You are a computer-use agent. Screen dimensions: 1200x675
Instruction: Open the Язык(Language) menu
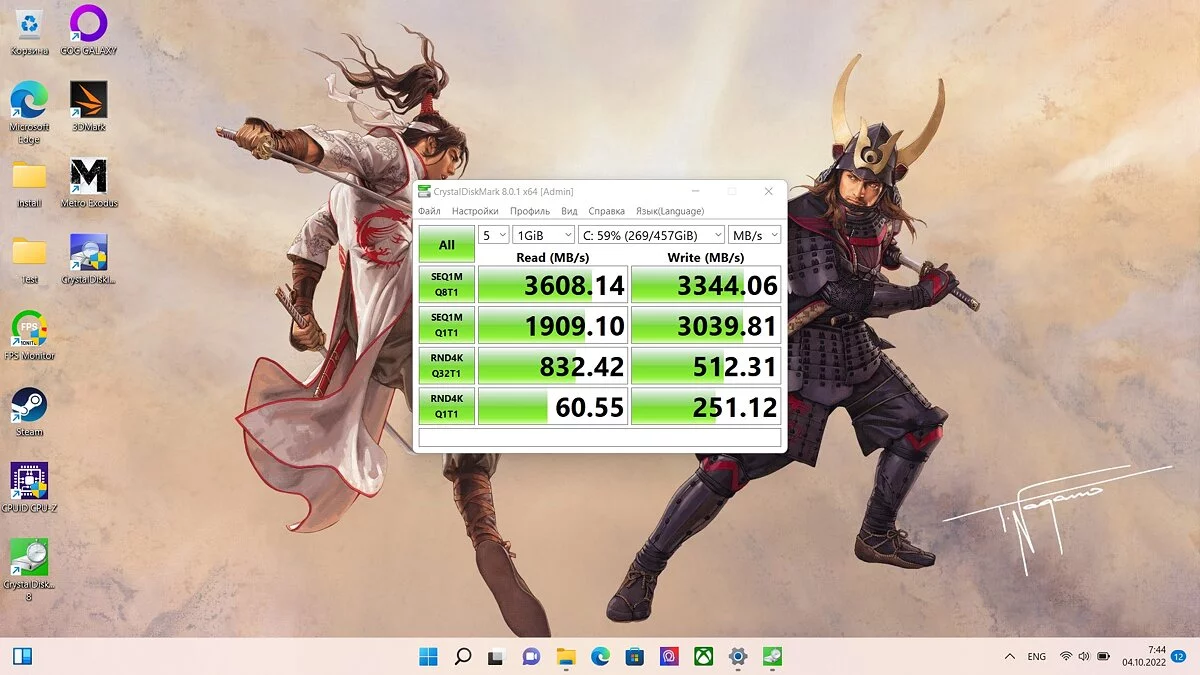click(669, 211)
